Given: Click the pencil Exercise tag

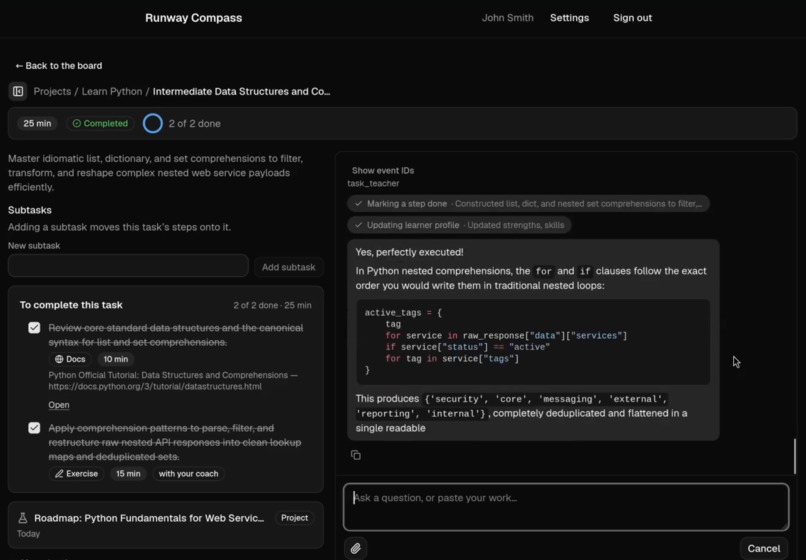Looking at the screenshot, I should click(77, 474).
